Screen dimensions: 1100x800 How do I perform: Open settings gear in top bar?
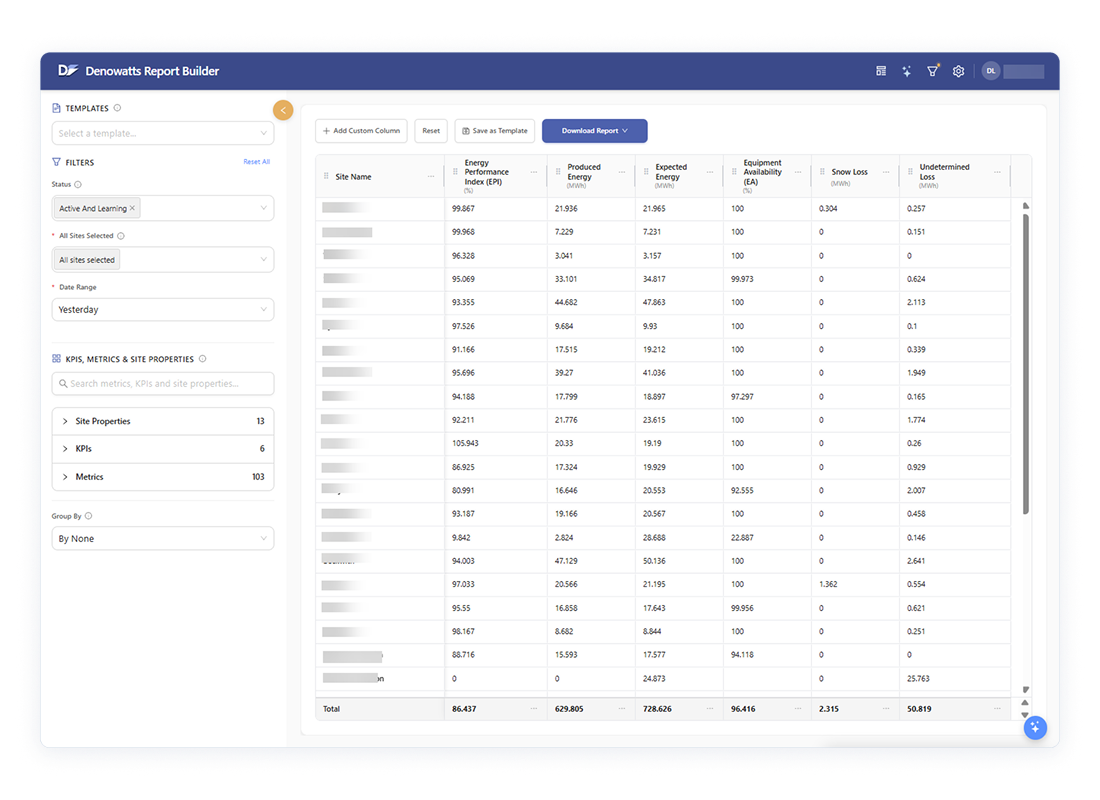pos(958,71)
